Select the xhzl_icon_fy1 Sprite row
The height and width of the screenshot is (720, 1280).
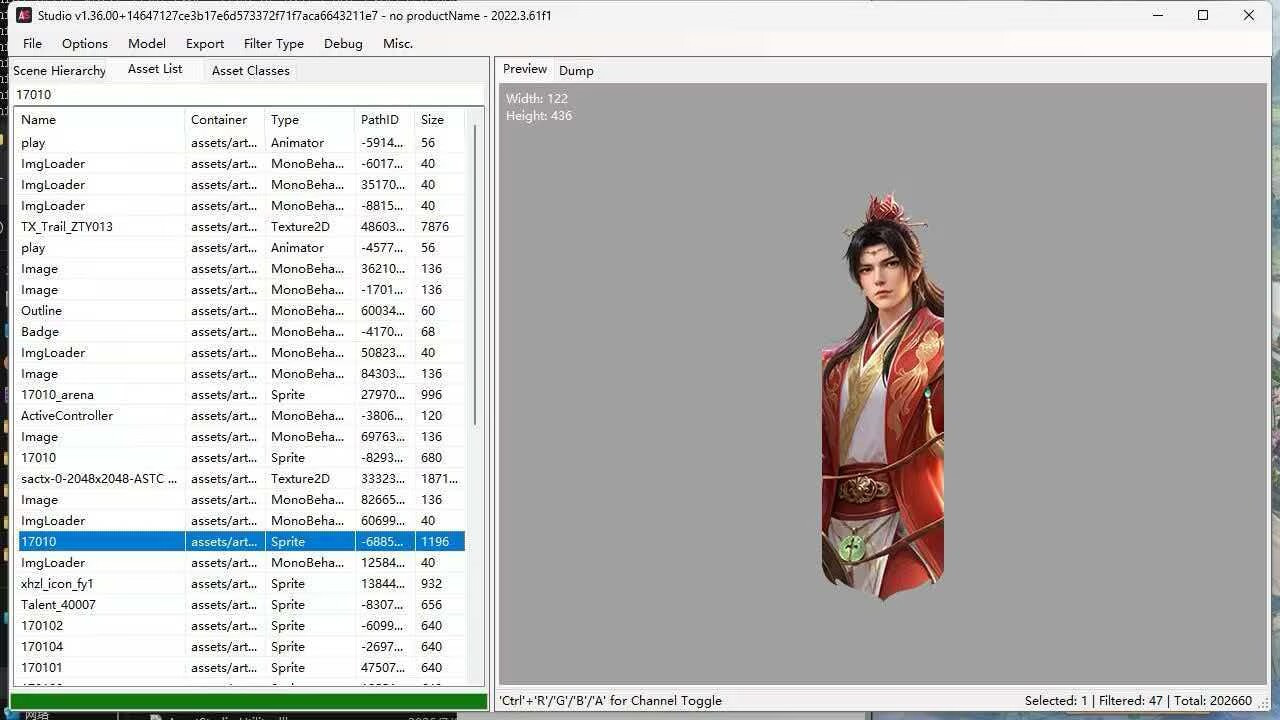click(x=241, y=583)
